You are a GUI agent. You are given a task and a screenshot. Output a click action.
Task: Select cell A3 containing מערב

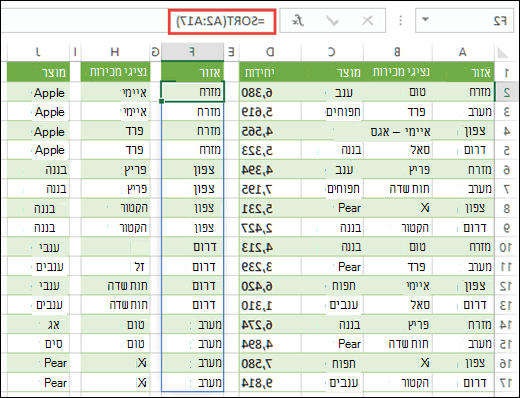click(463, 111)
